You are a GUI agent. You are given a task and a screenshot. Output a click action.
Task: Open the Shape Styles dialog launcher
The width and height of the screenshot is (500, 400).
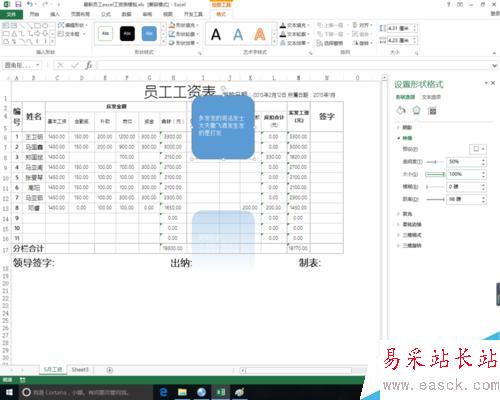point(200,53)
